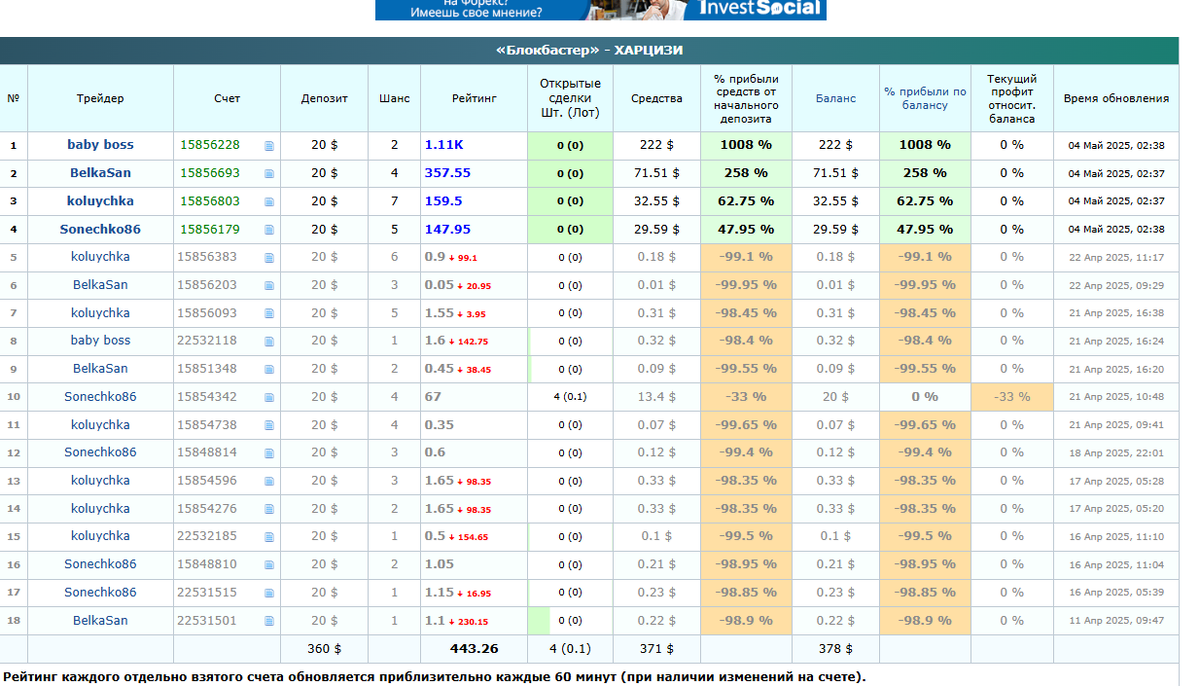Select the Трейдер column header
Image resolution: width=1200 pixels, height=686 pixels.
coord(100,99)
